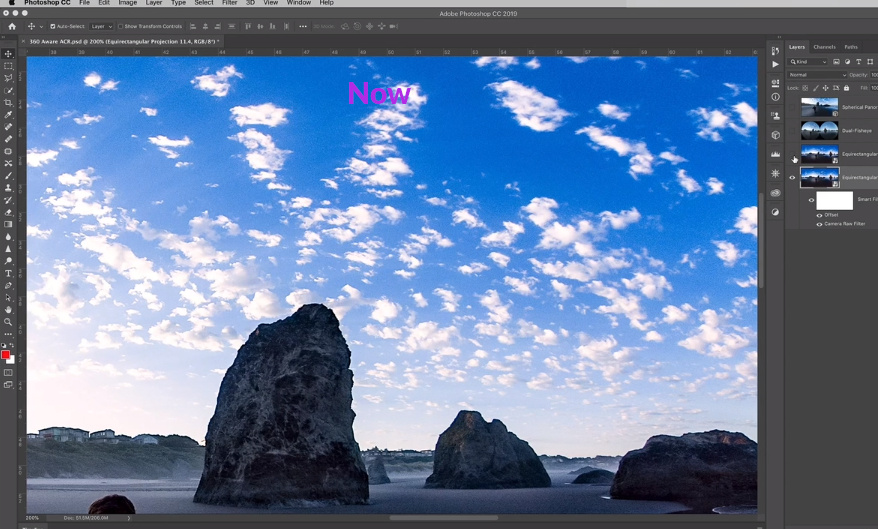The width and height of the screenshot is (878, 529).
Task: Open the Photoshop CC app menu
Action: click(x=47, y=3)
